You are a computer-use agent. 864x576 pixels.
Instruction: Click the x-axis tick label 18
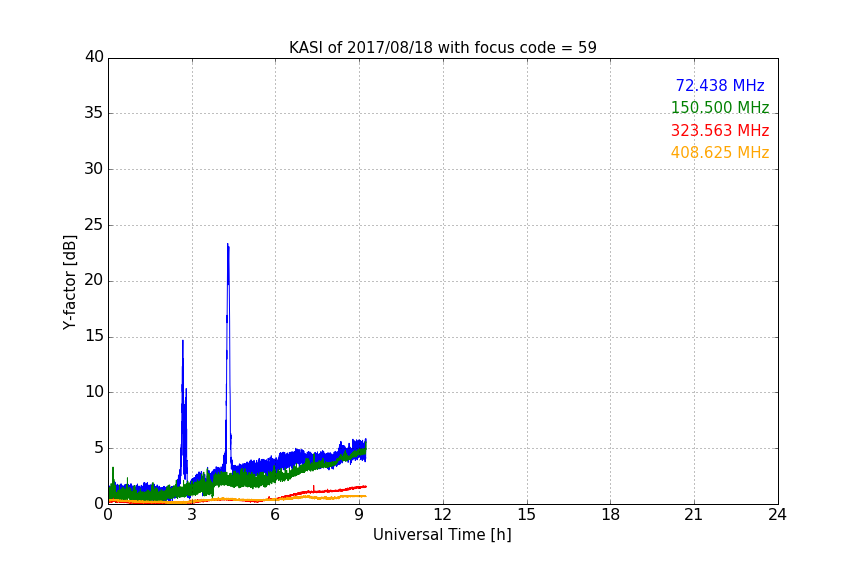(x=610, y=515)
